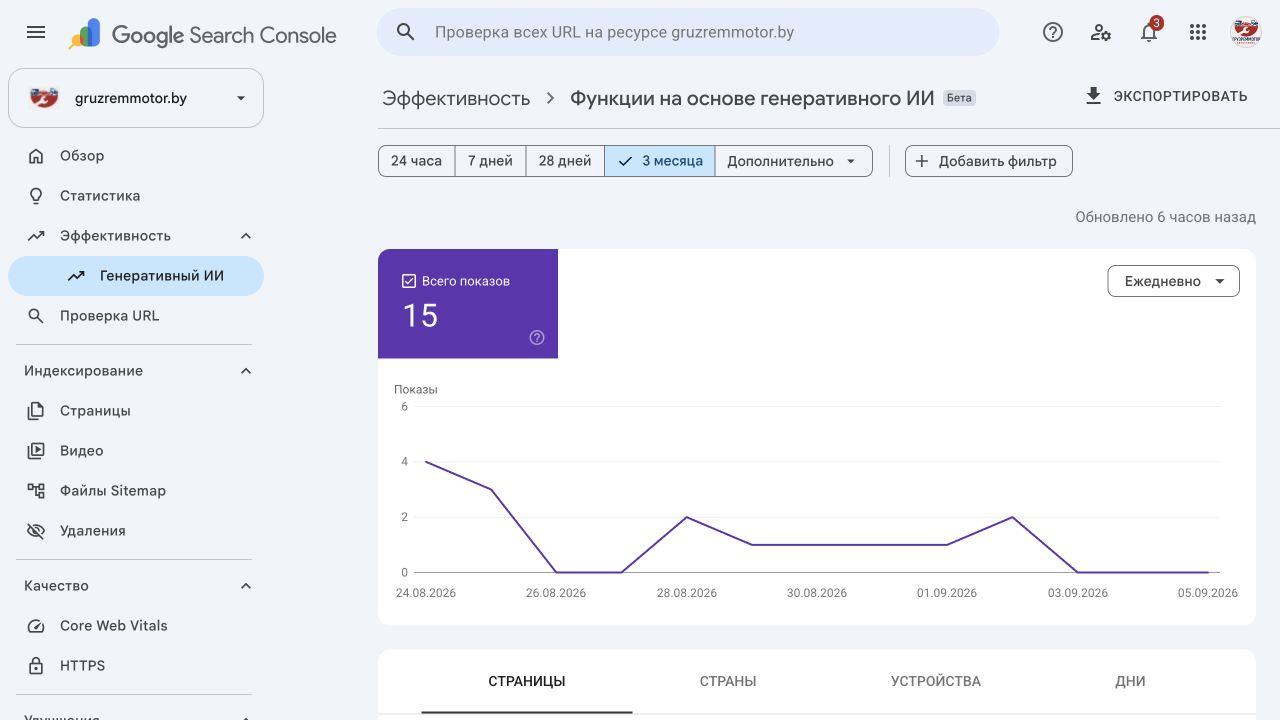Screen dimensions: 1280x720
Task: Open Файлы Sitemap in sidebar
Action: click(x=136, y=491)
